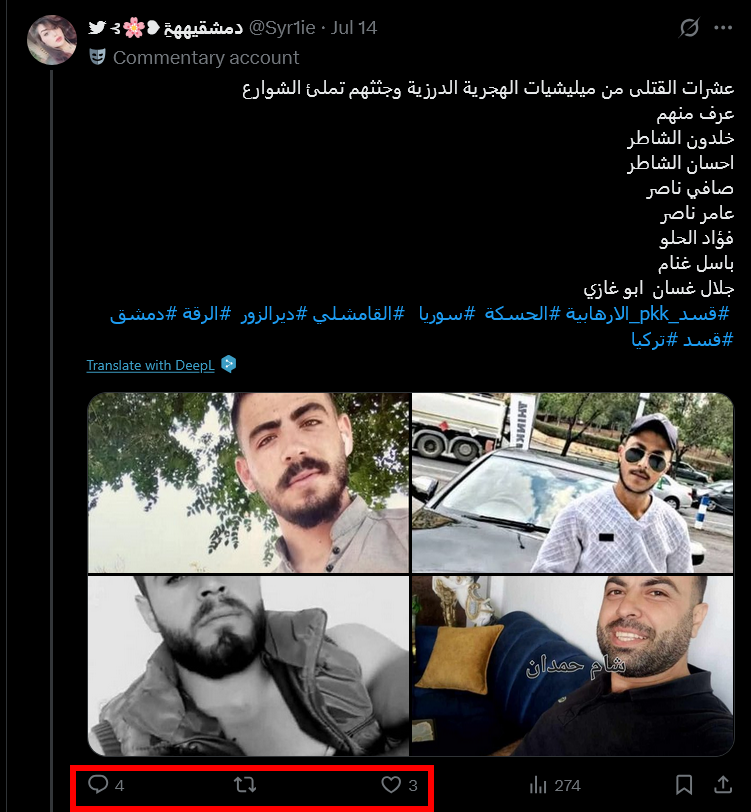Open the #دمشق hashtag
751x812 pixels.
[x=143, y=313]
